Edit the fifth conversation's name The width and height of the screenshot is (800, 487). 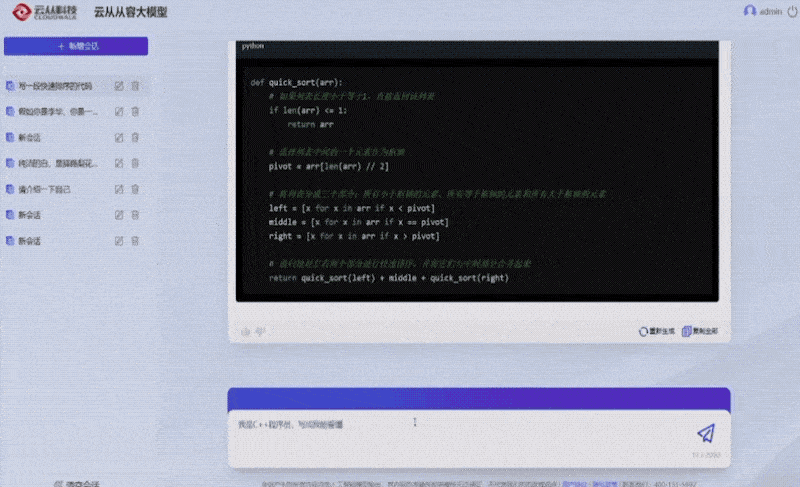(x=119, y=189)
